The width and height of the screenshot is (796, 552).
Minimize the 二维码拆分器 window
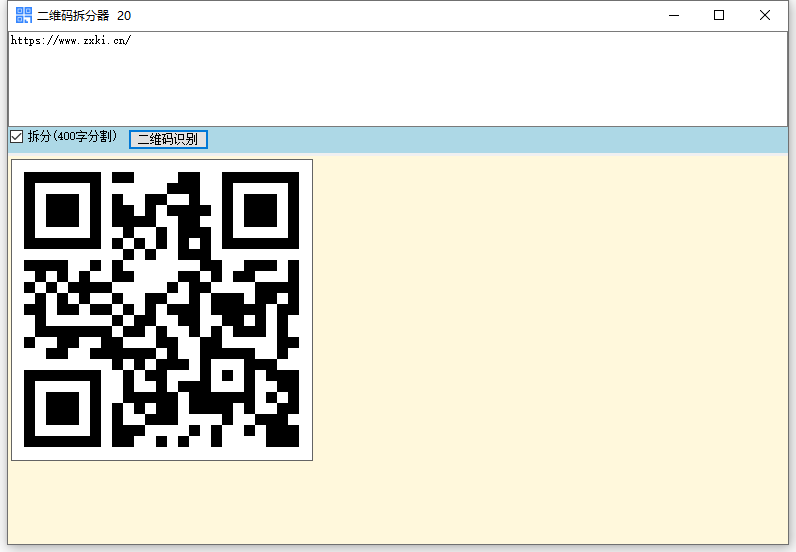click(x=673, y=15)
